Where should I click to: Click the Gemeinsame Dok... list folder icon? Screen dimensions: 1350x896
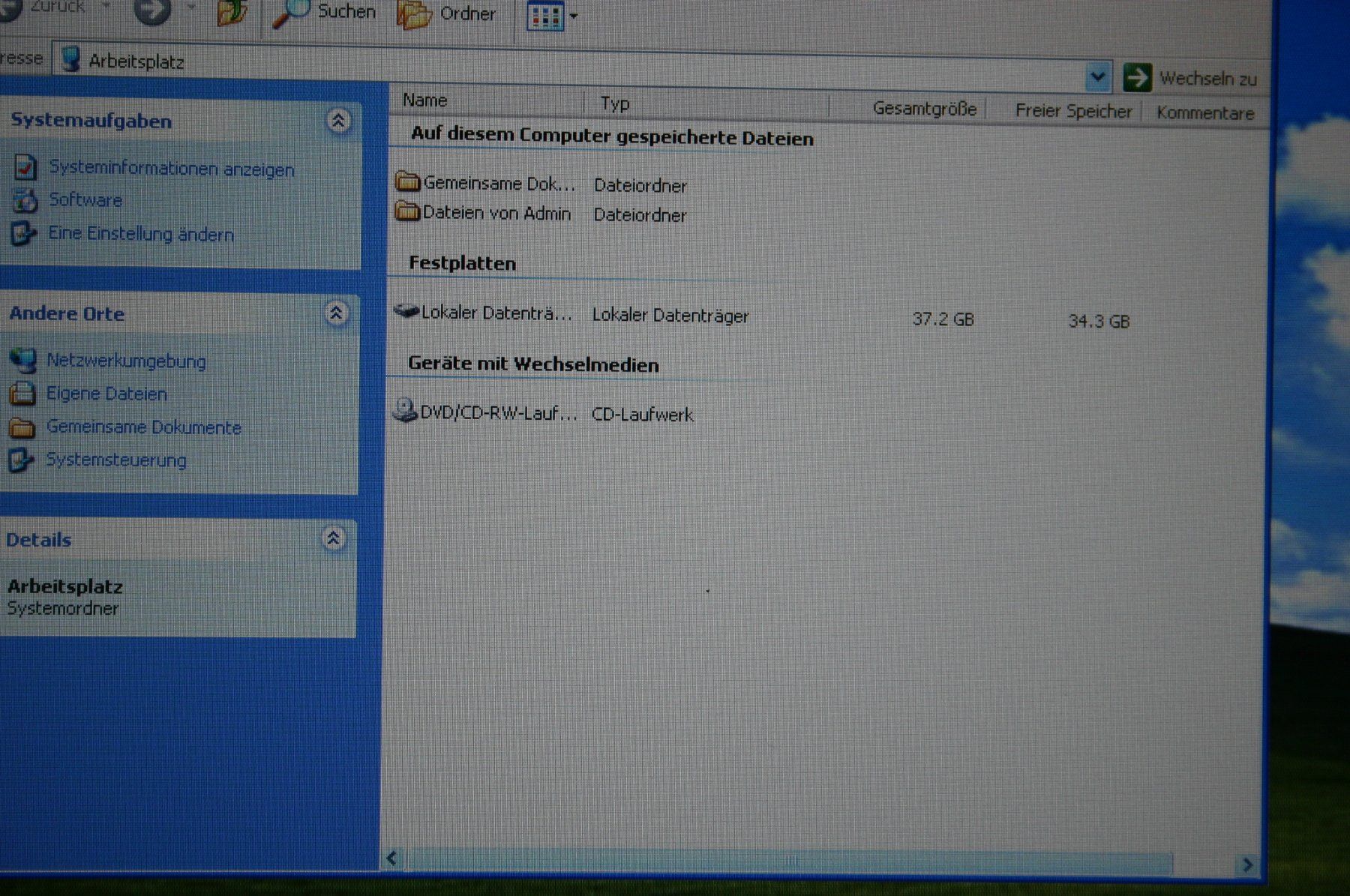pyautogui.click(x=407, y=181)
